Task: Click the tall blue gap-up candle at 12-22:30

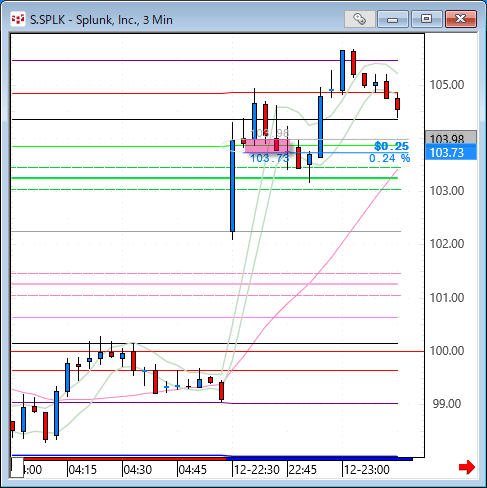Action: (x=232, y=186)
